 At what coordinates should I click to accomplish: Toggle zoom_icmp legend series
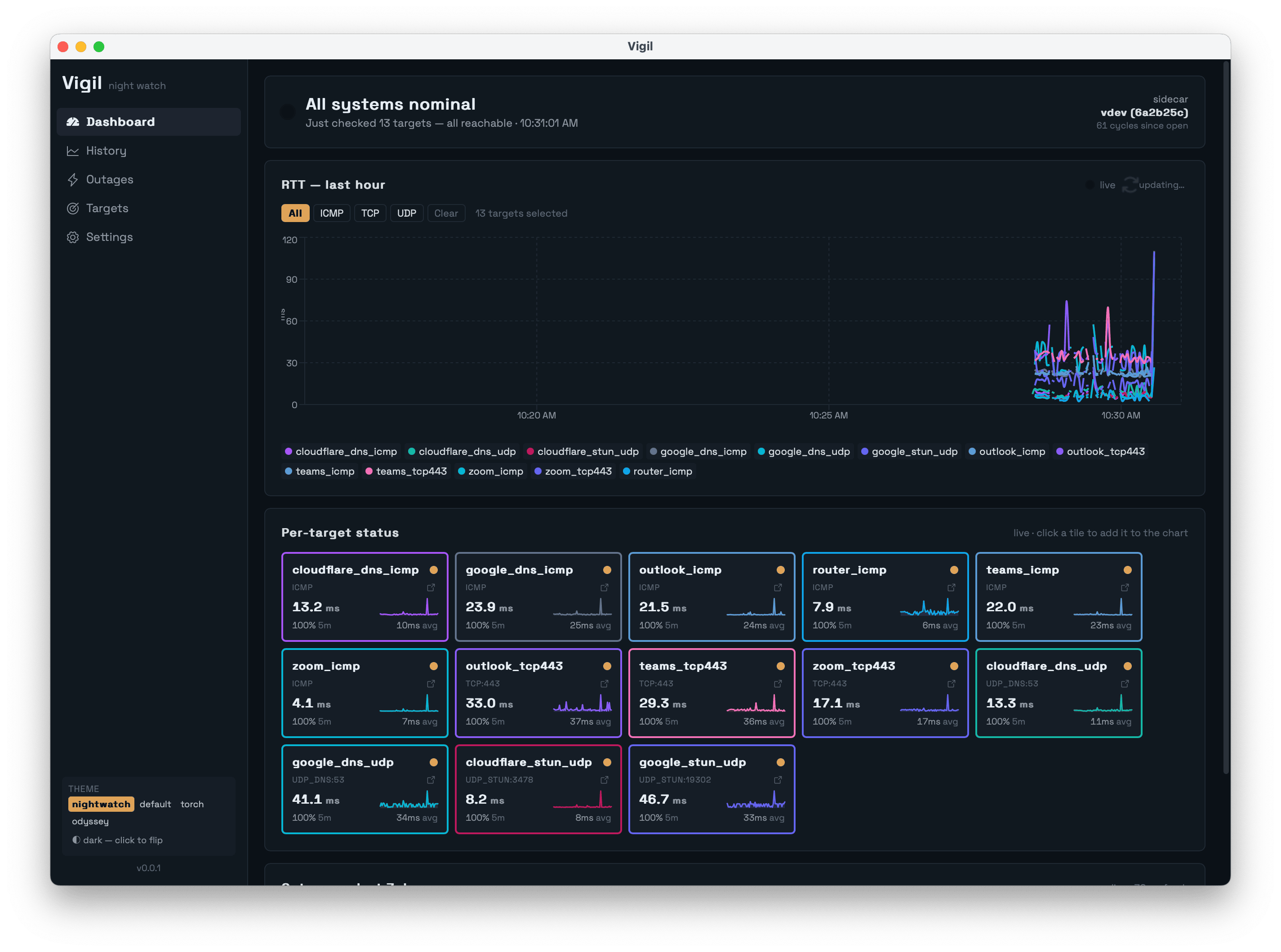click(x=490, y=472)
